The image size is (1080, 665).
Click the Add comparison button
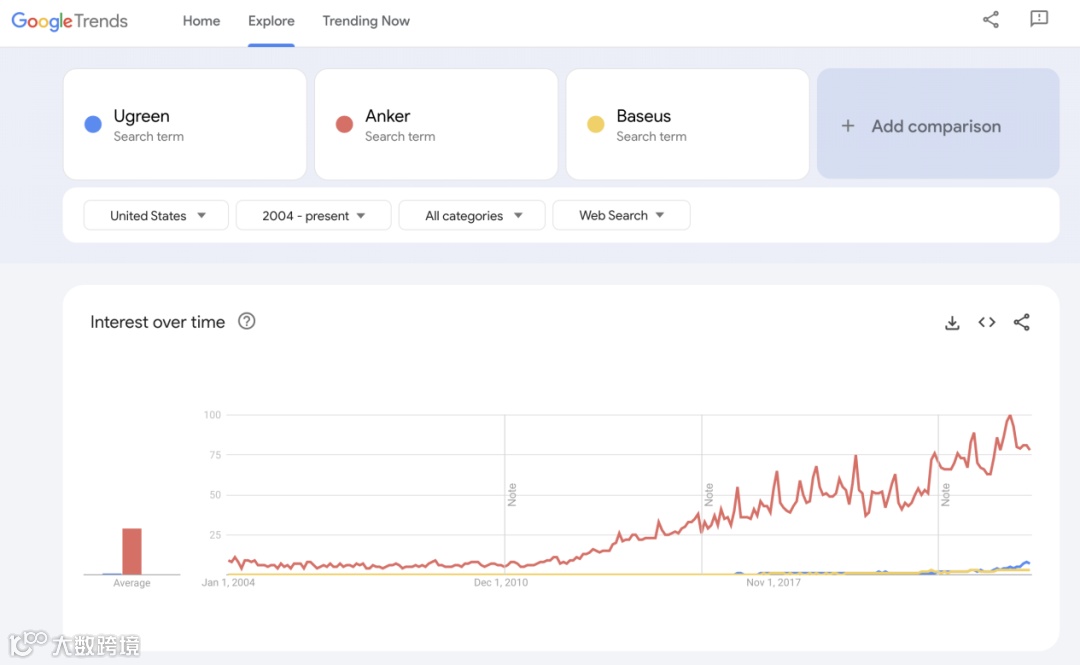pyautogui.click(x=937, y=126)
